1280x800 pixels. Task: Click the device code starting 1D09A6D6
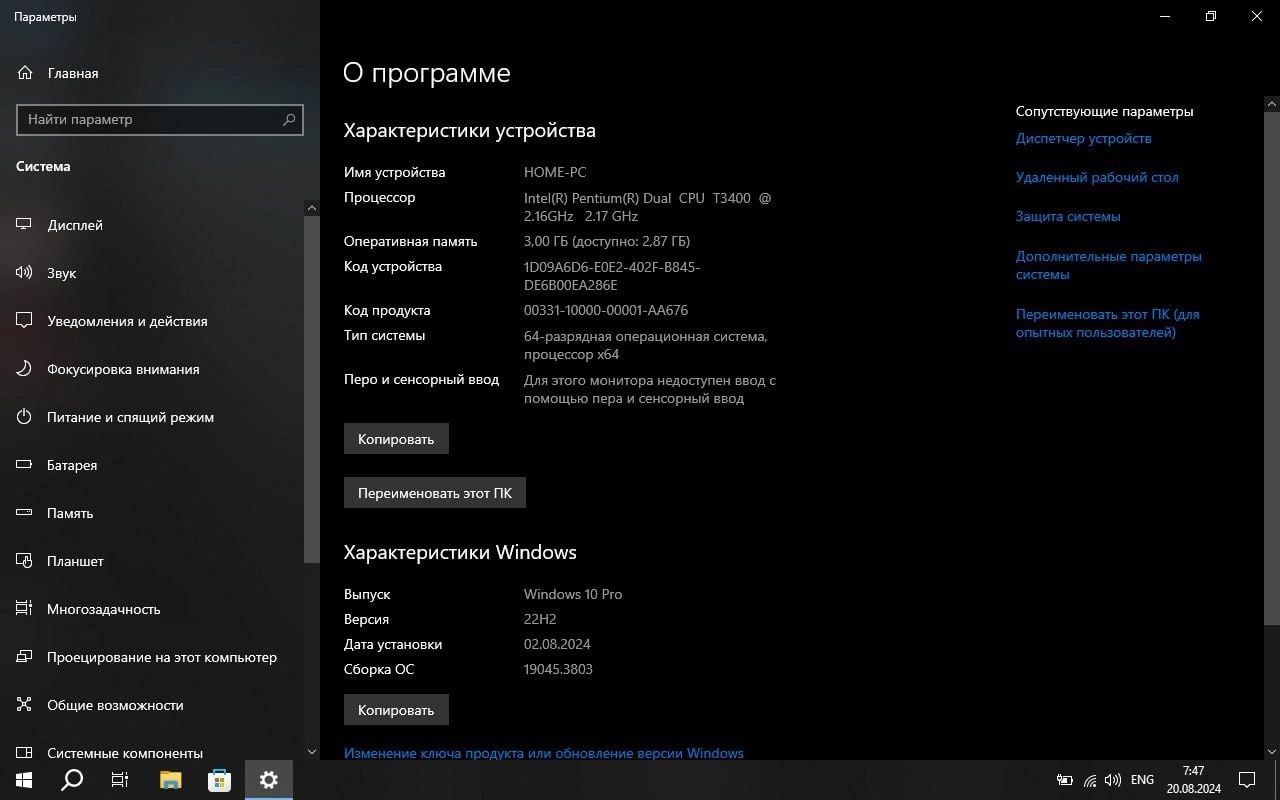(x=612, y=276)
